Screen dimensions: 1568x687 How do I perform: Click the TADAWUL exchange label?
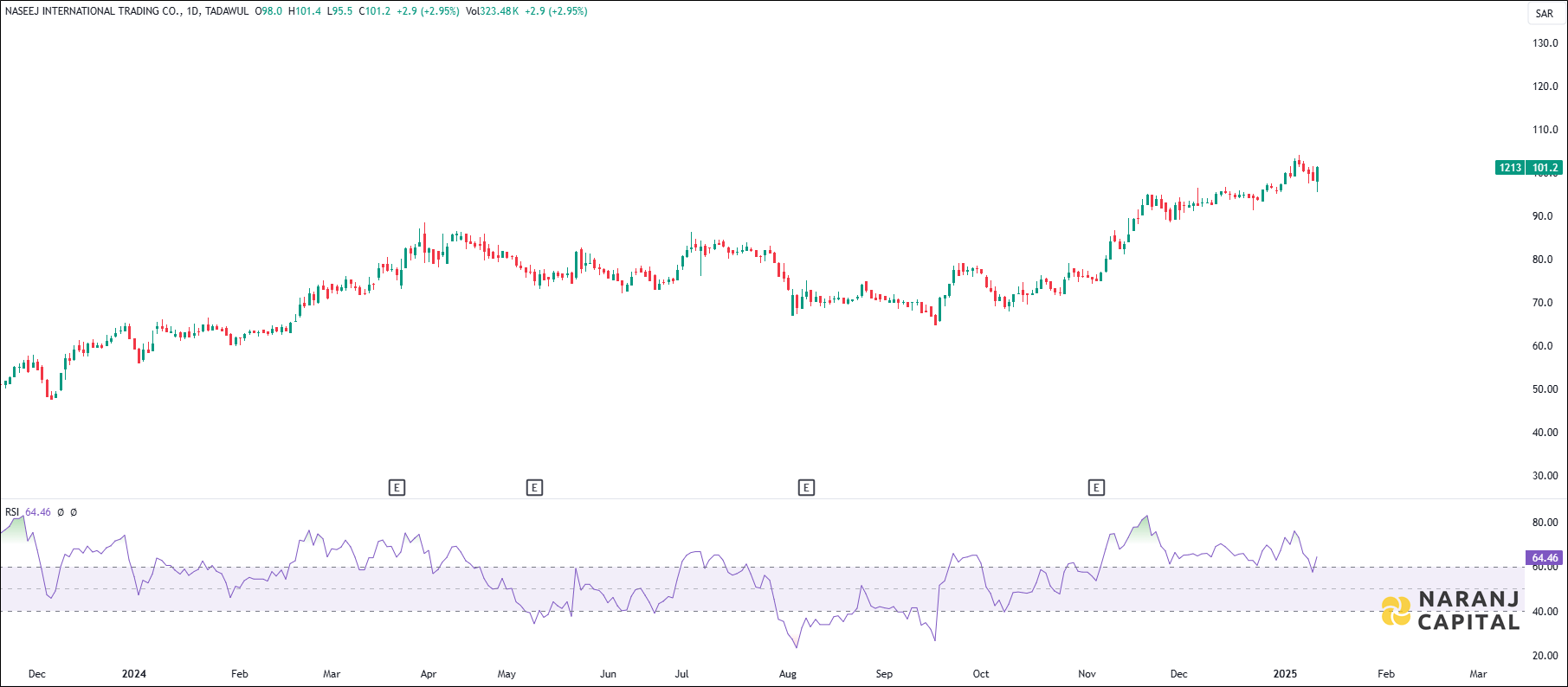pyautogui.click(x=227, y=11)
